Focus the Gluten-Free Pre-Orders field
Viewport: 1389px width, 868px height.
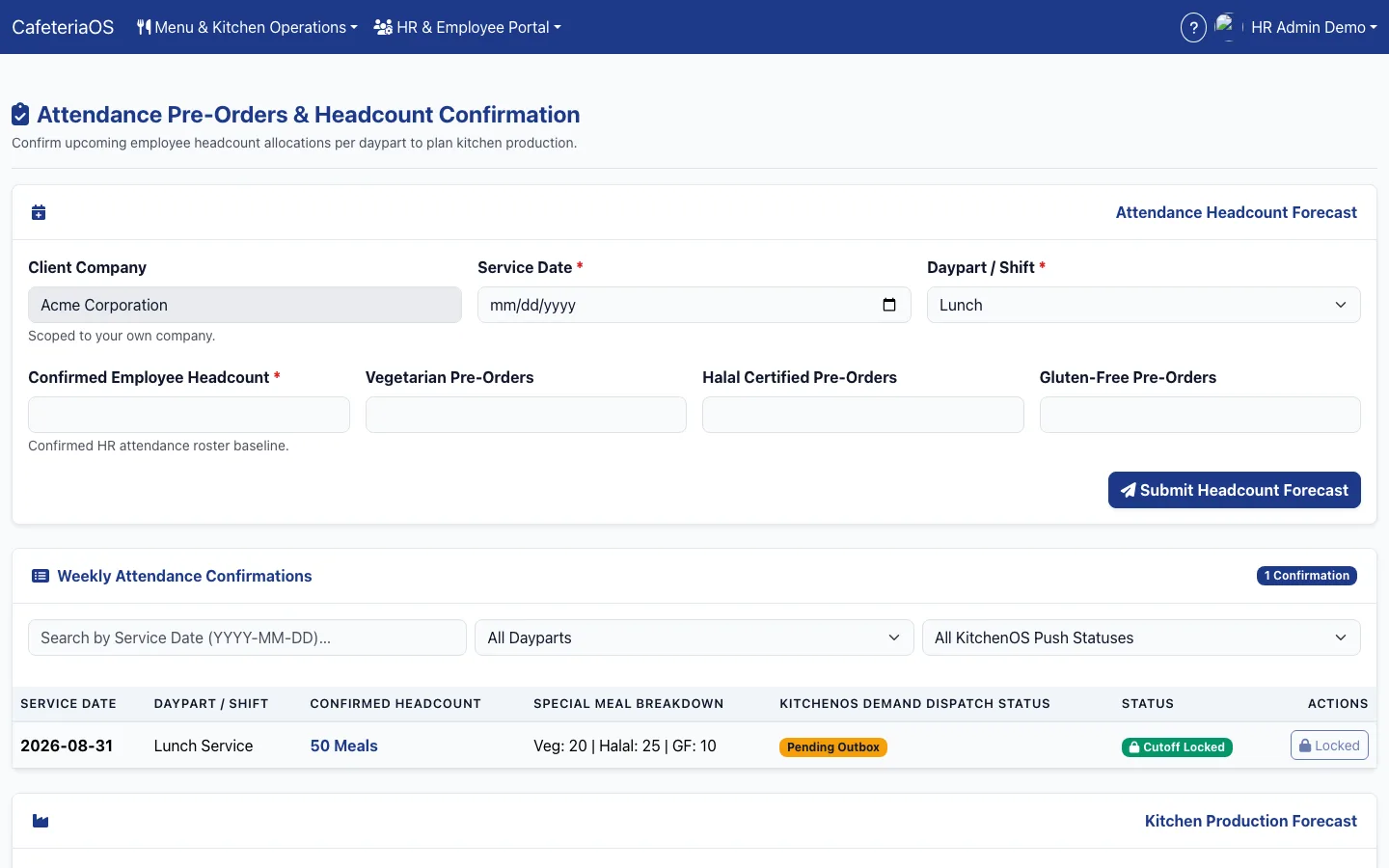1200,415
